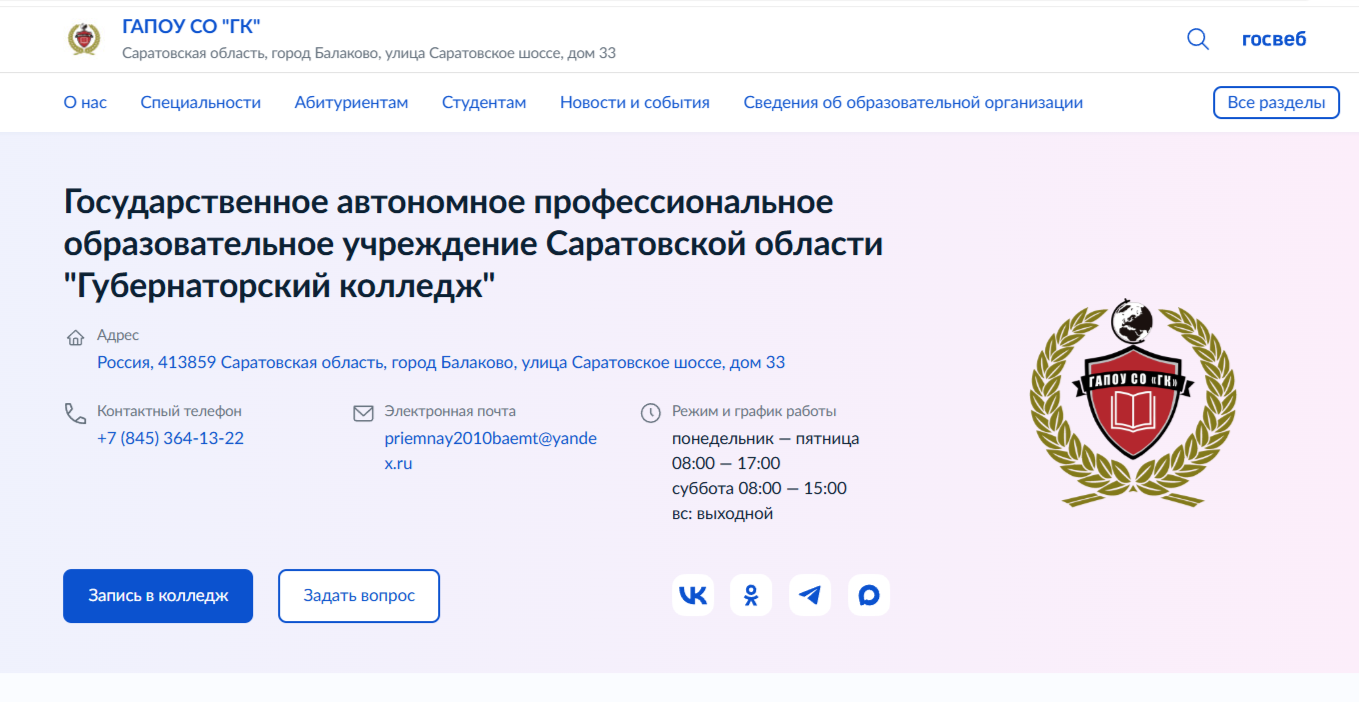Click the госвеб logo
The image size is (1359, 702).
coord(1273,39)
